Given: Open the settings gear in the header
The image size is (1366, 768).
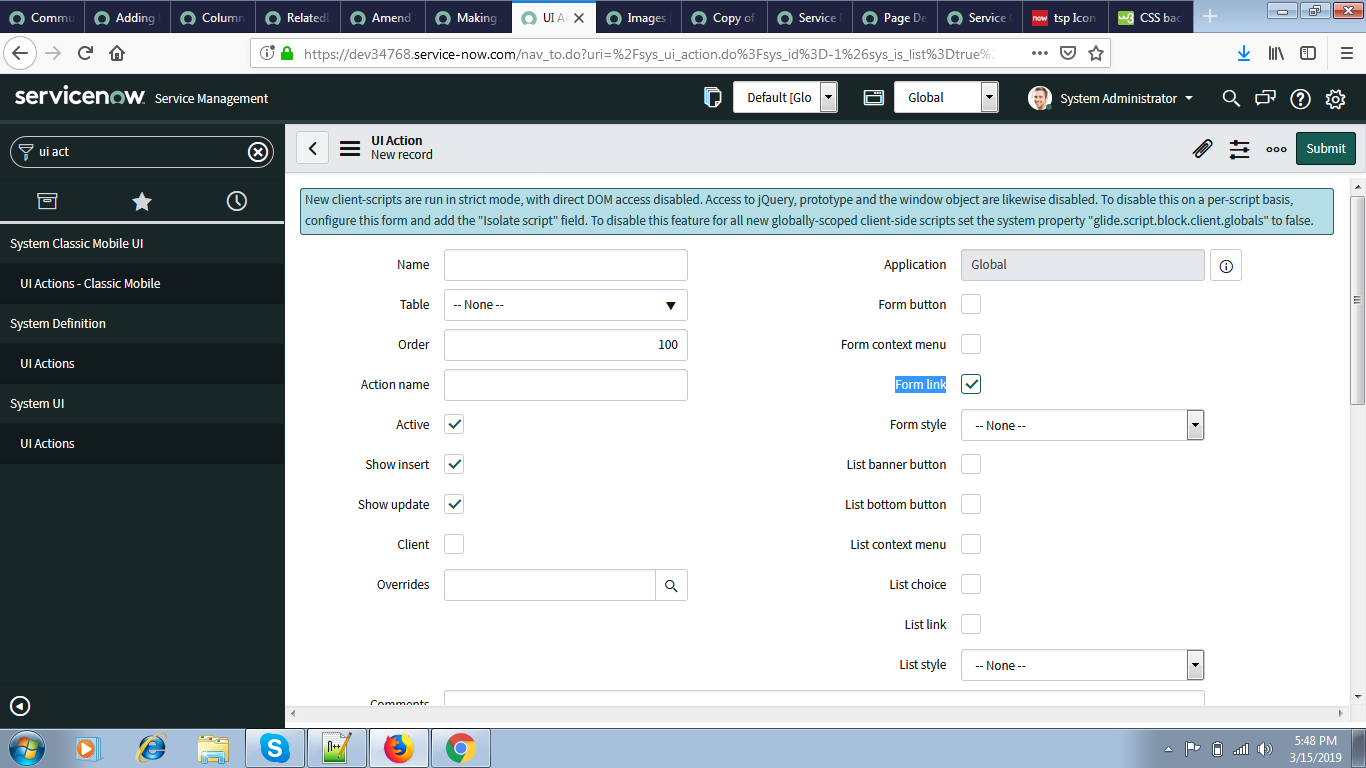Looking at the screenshot, I should coord(1335,98).
